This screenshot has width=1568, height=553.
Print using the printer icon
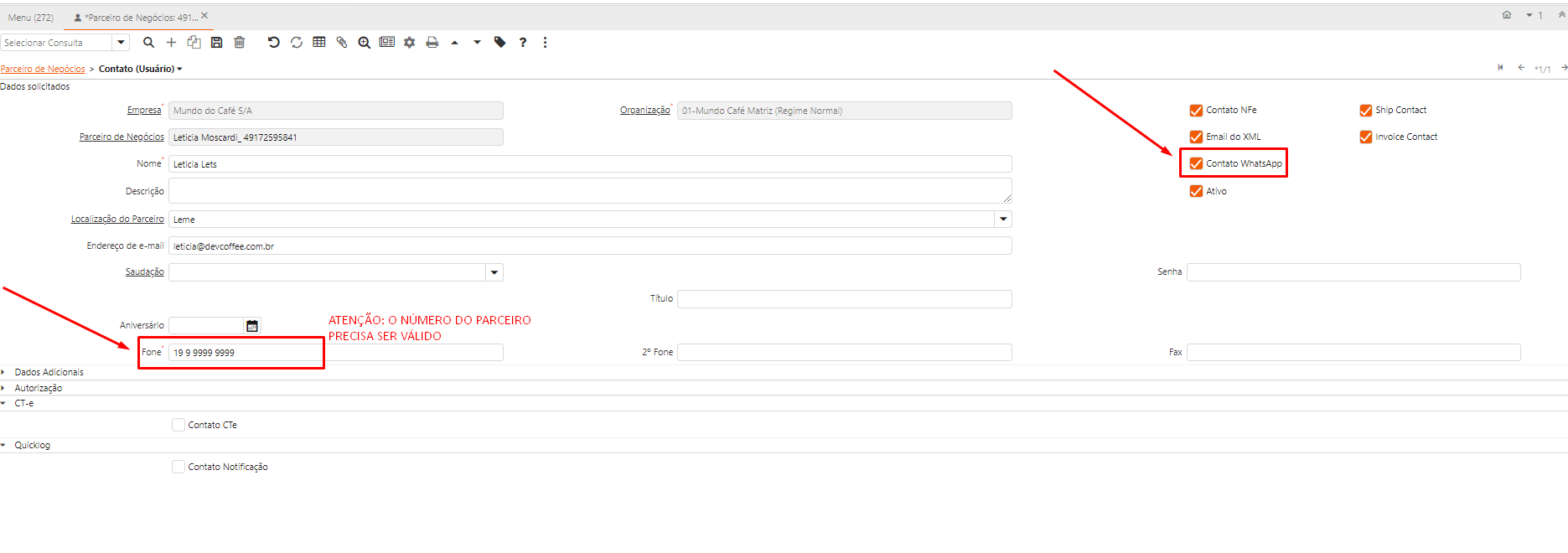[432, 43]
